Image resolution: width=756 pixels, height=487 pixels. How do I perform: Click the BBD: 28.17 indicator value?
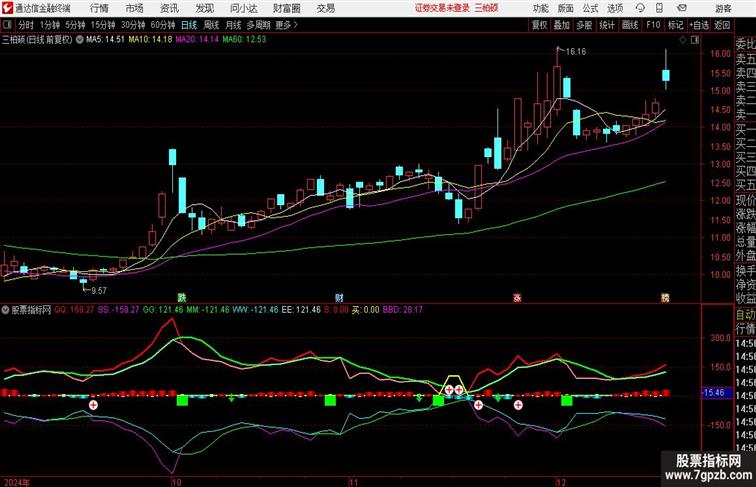403,310
